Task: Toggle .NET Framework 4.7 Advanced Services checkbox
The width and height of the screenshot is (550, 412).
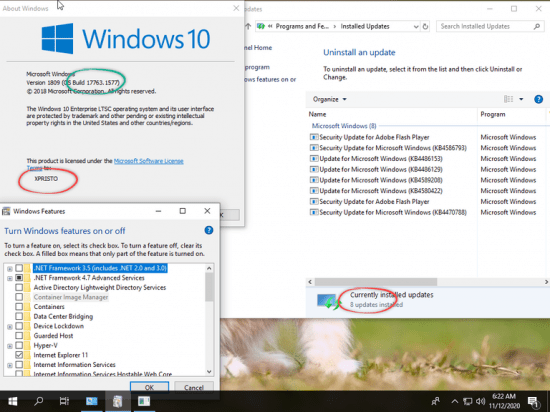Action: tap(19, 278)
